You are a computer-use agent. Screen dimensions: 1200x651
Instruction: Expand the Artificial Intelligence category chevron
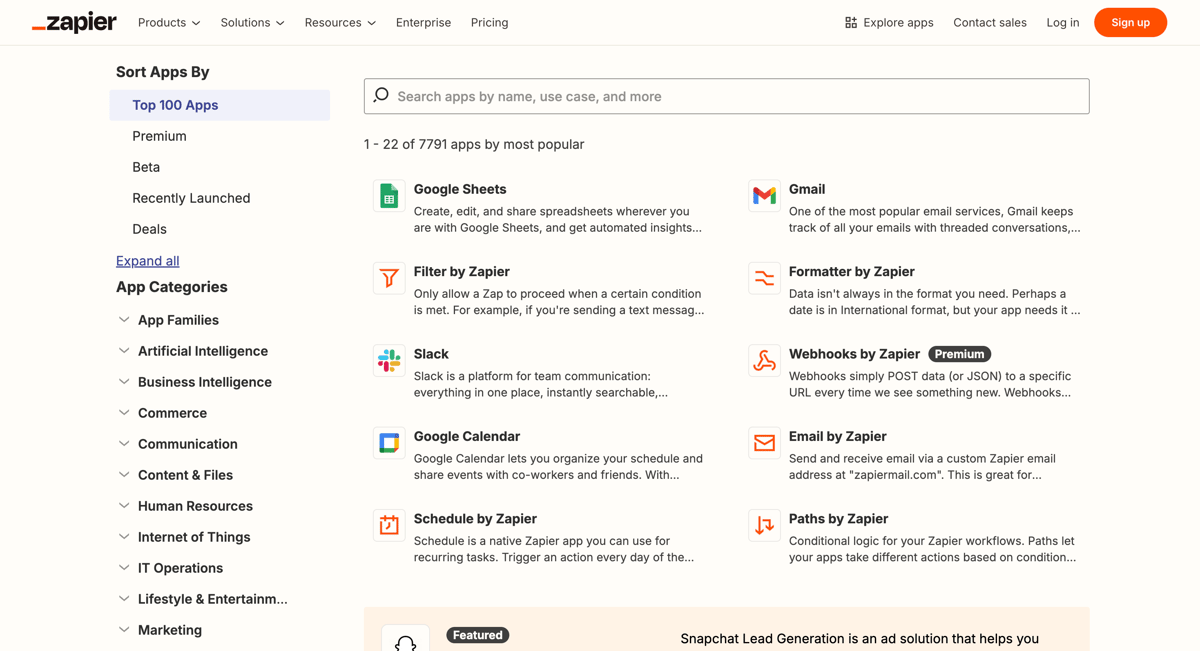[x=124, y=351]
